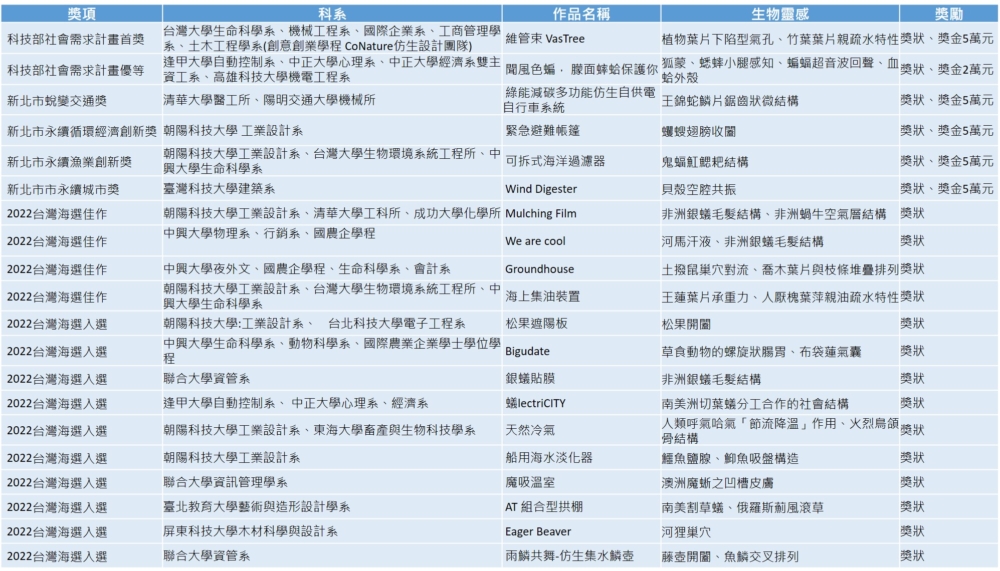Select the 貝殼空腔共振 inspiration cell

pyautogui.click(x=780, y=189)
